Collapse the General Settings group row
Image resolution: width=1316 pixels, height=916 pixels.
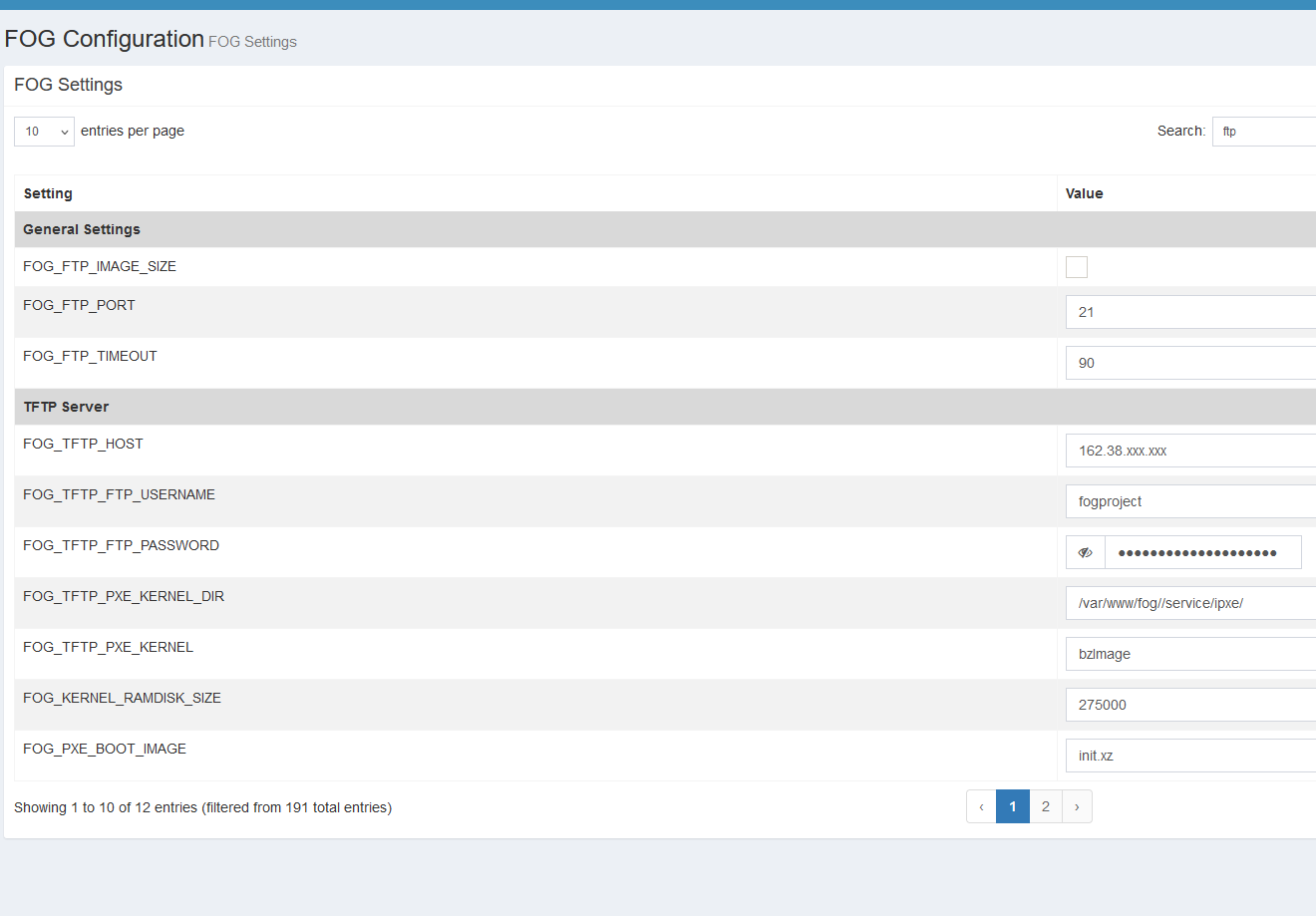[x=665, y=229]
